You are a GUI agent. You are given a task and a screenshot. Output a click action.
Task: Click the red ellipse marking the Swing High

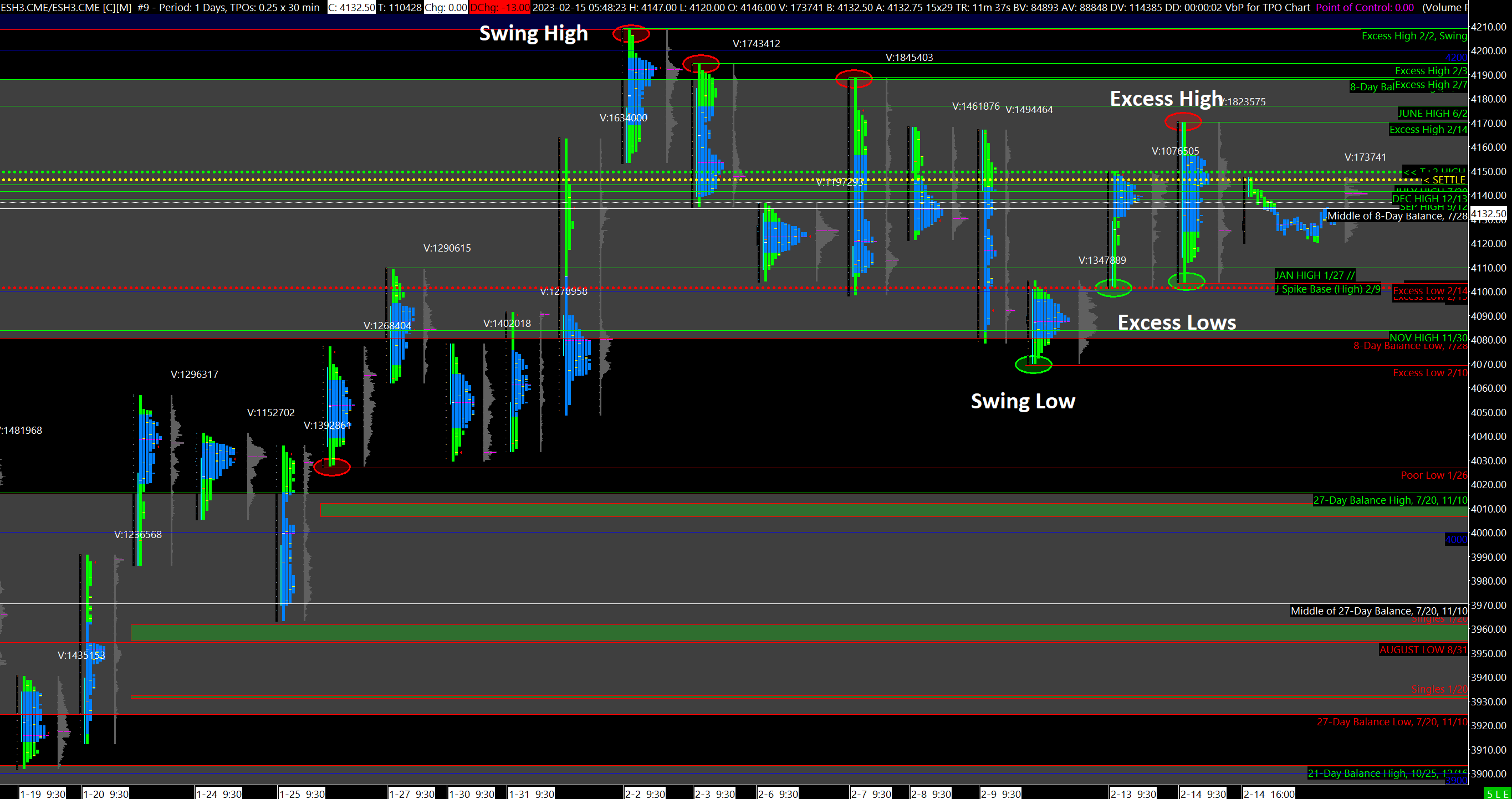631,33
